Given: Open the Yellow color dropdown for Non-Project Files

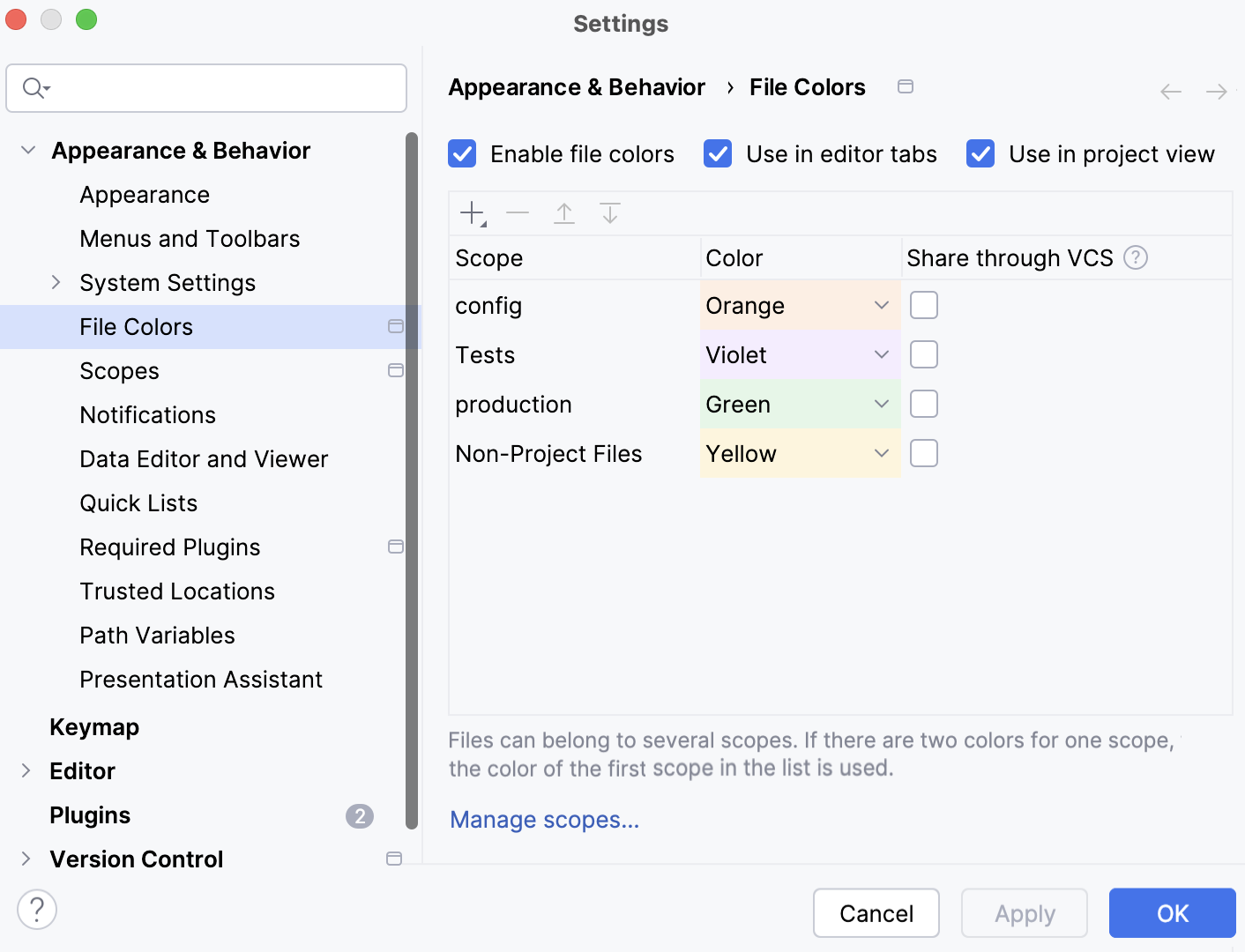Looking at the screenshot, I should 881,453.
